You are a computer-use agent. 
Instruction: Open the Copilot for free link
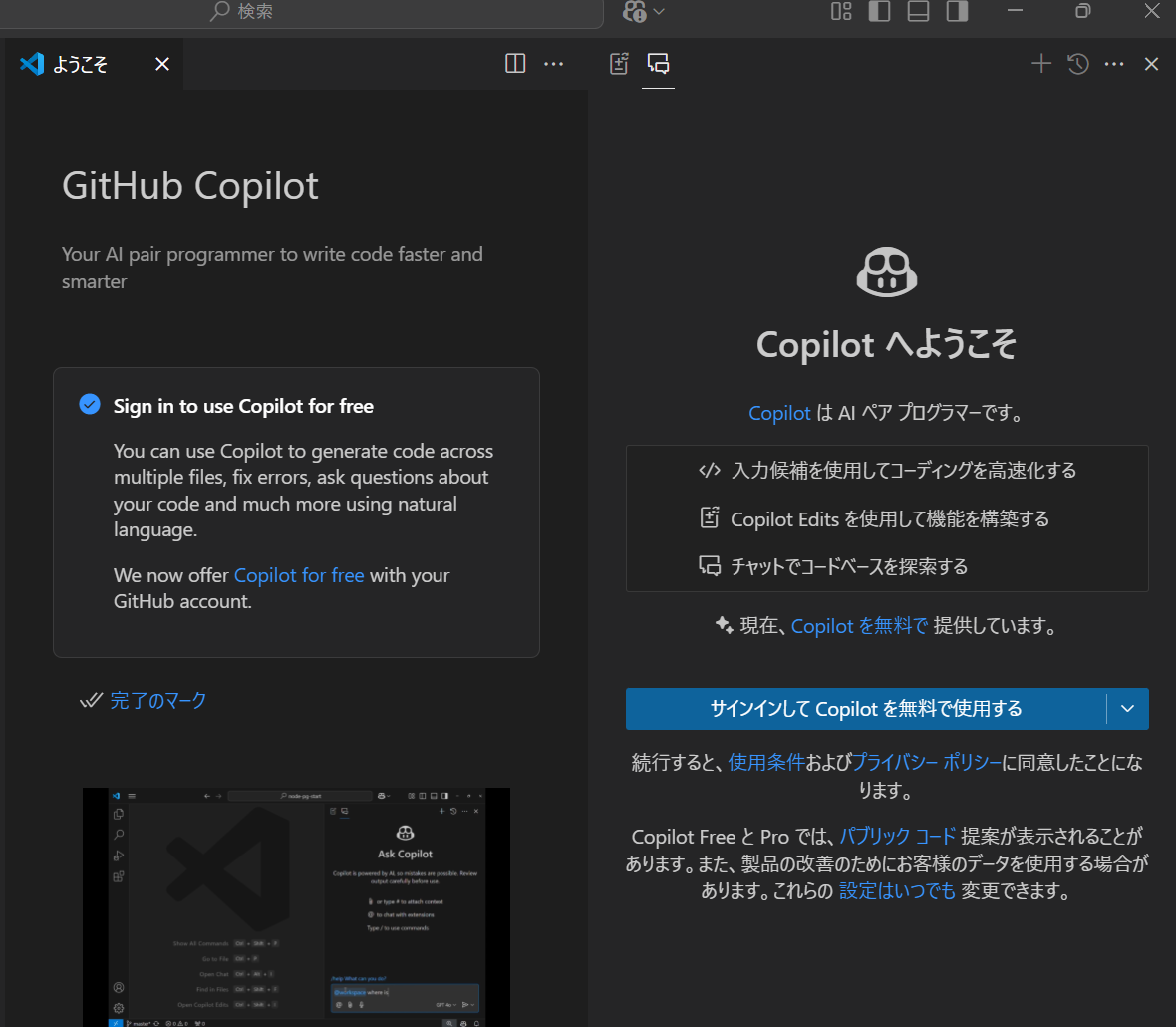tap(299, 575)
